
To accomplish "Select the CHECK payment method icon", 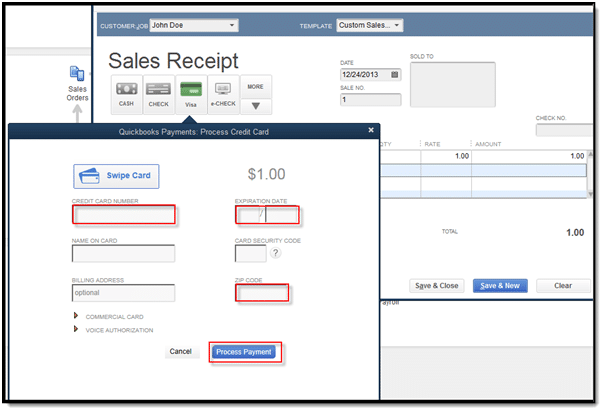I will (x=158, y=94).
